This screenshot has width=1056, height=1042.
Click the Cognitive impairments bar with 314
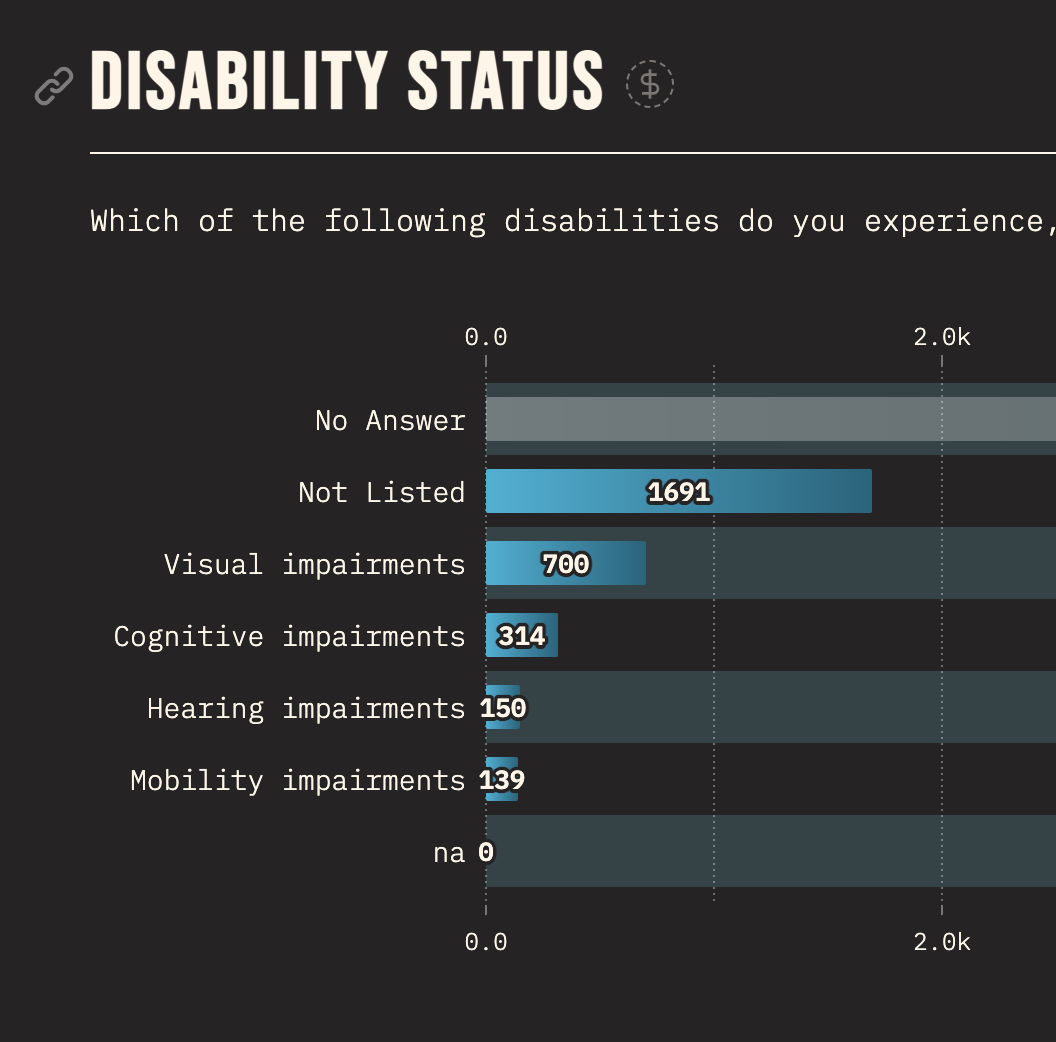(521, 635)
